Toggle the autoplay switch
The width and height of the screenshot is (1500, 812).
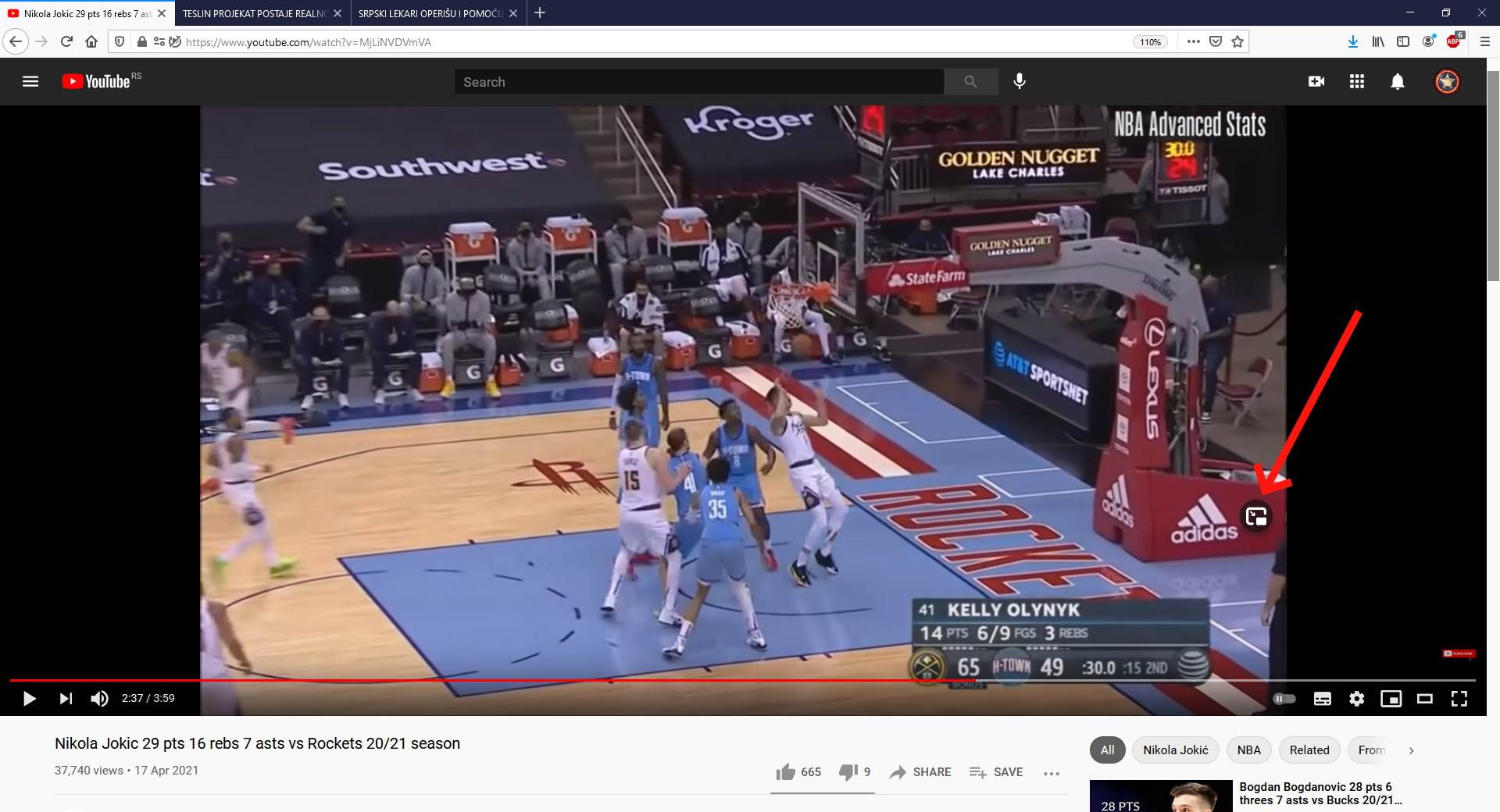[x=1284, y=698]
